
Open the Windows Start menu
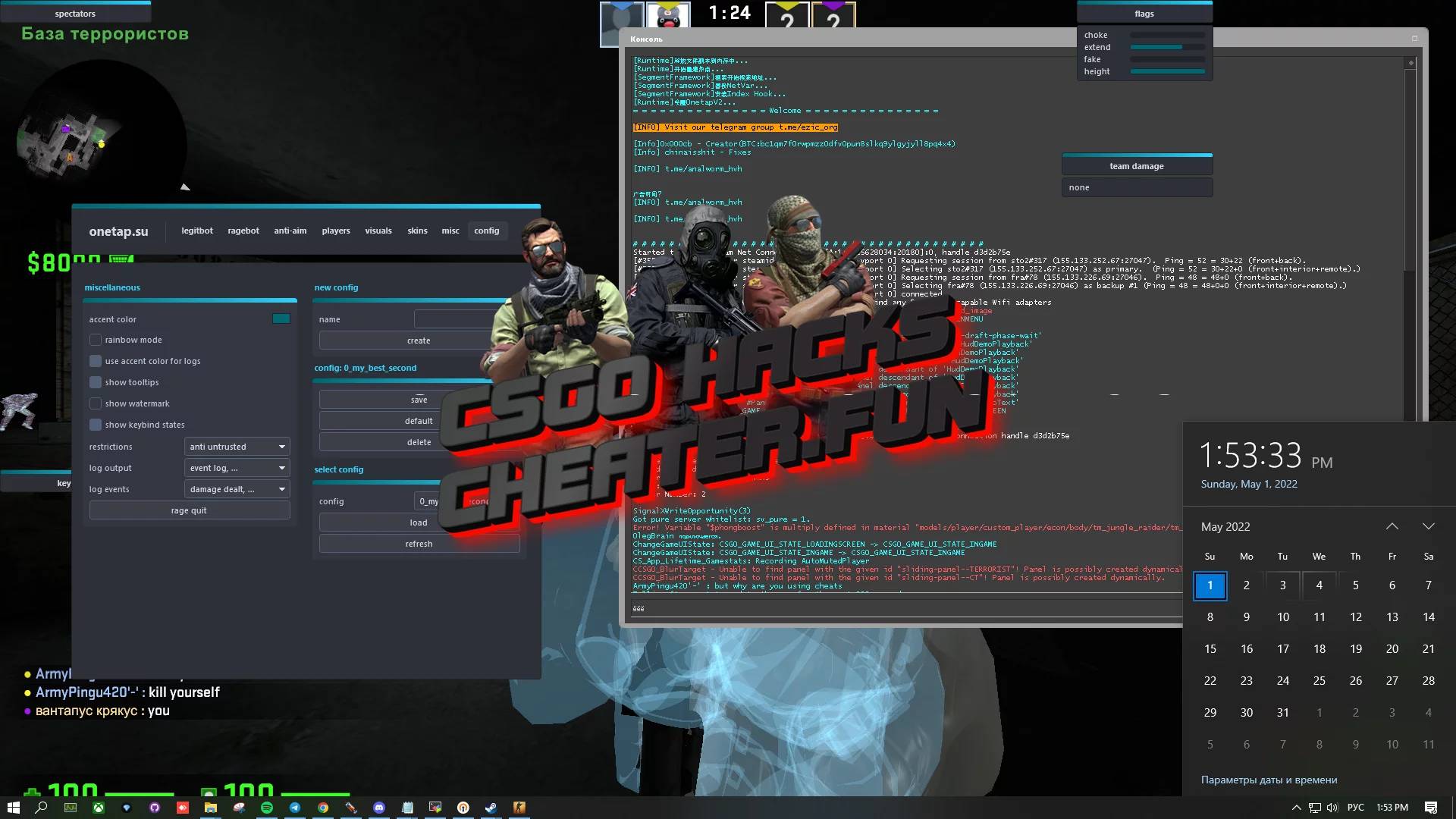pos(13,807)
